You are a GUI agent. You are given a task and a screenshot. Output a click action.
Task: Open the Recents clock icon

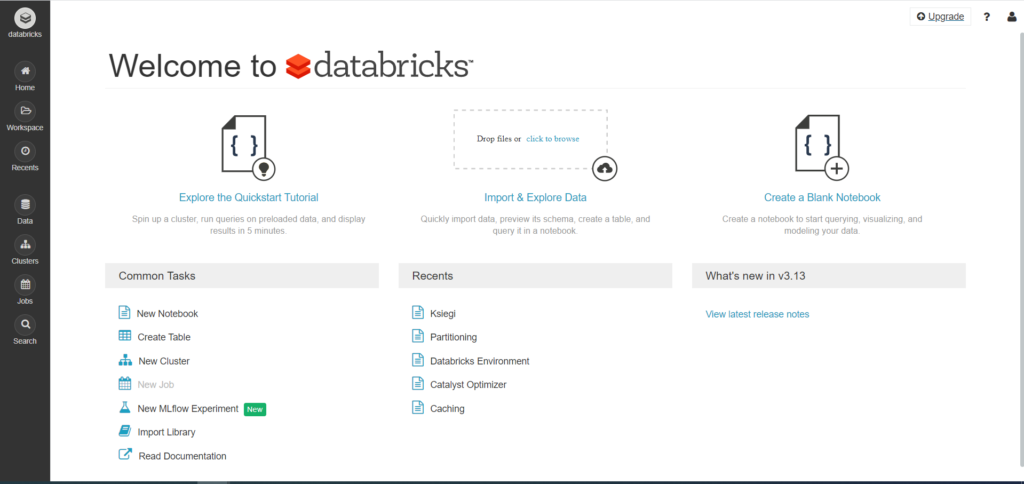25,151
